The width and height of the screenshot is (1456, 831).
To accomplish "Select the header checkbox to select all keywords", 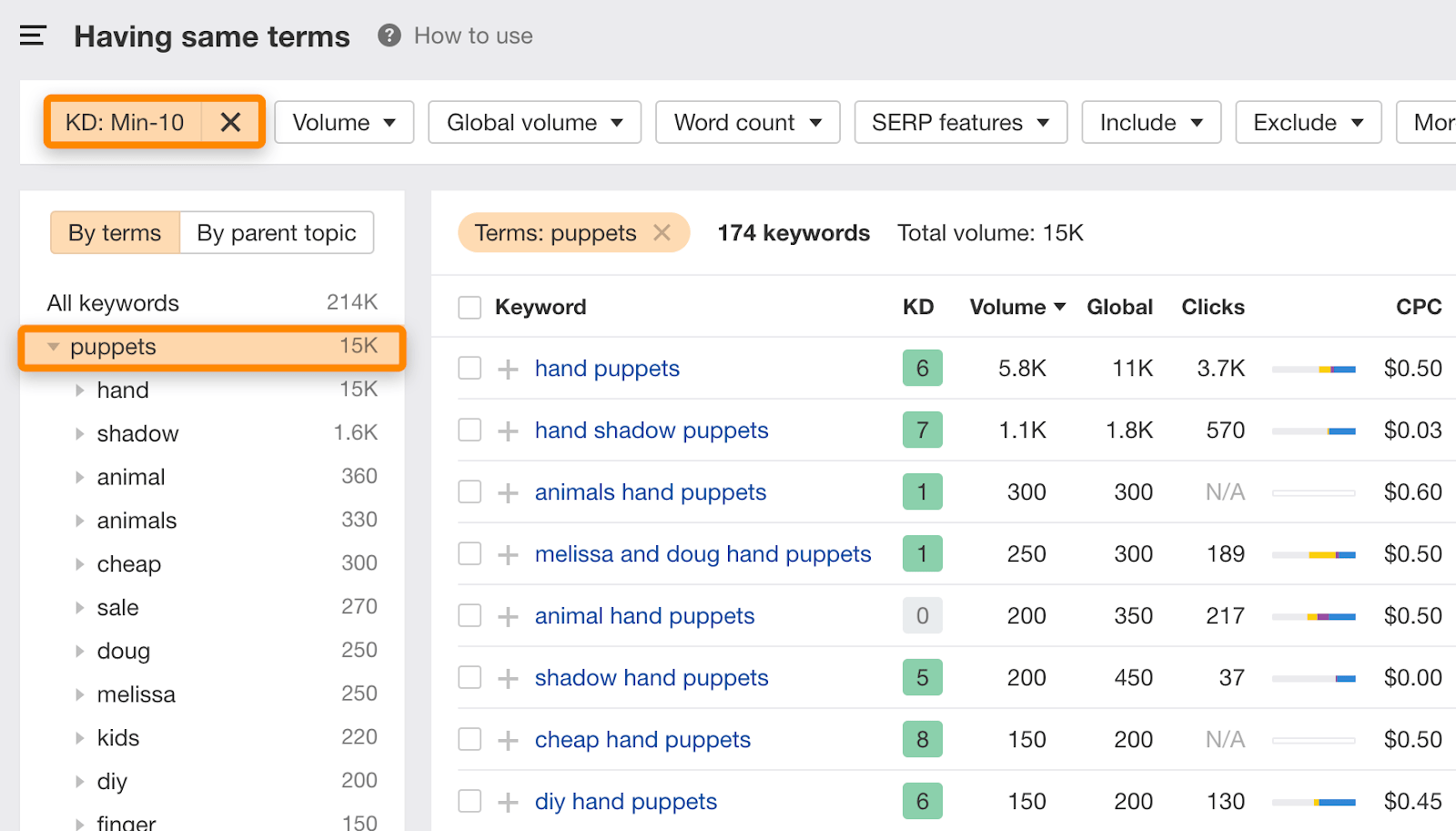I will (469, 307).
